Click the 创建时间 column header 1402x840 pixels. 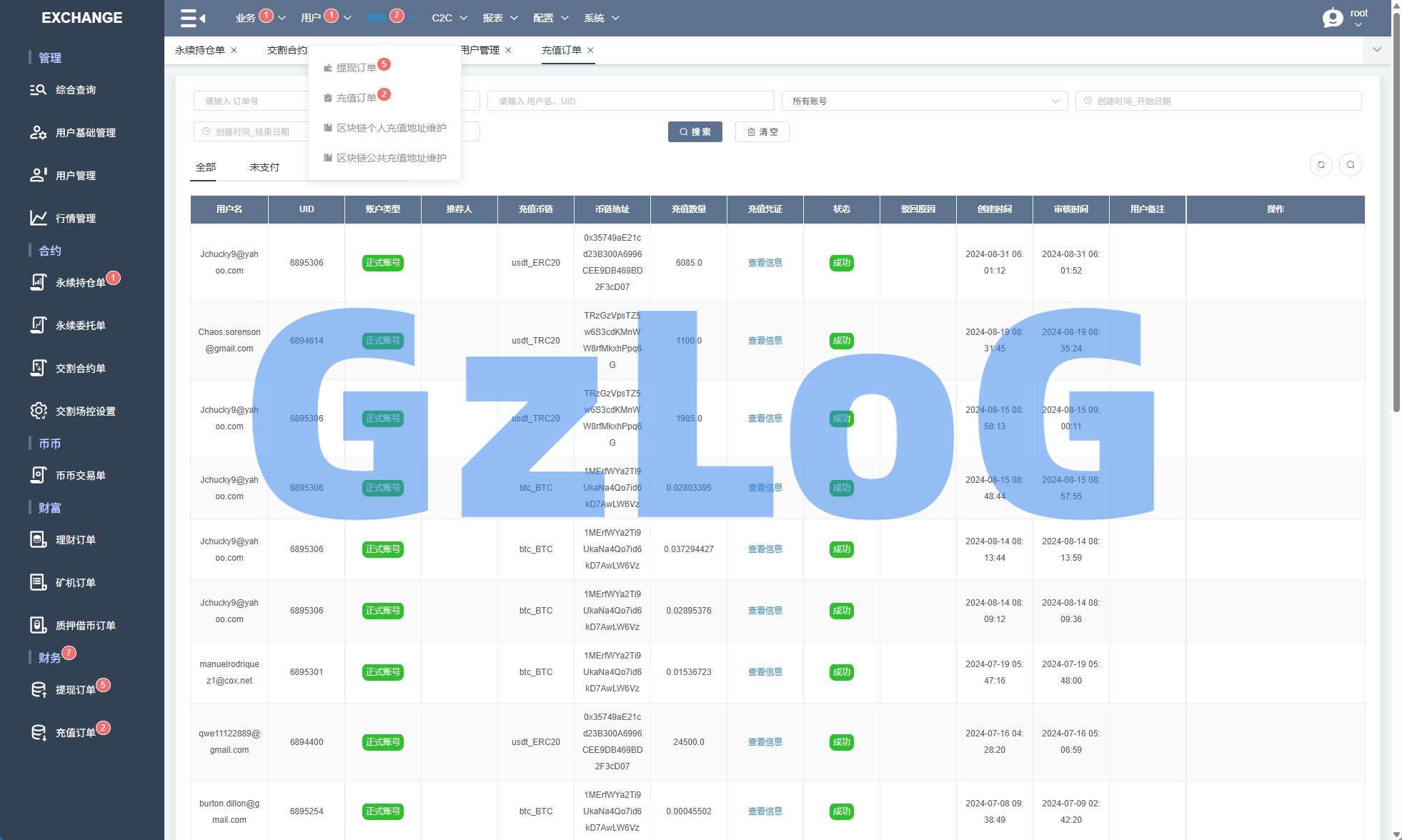[x=995, y=209]
